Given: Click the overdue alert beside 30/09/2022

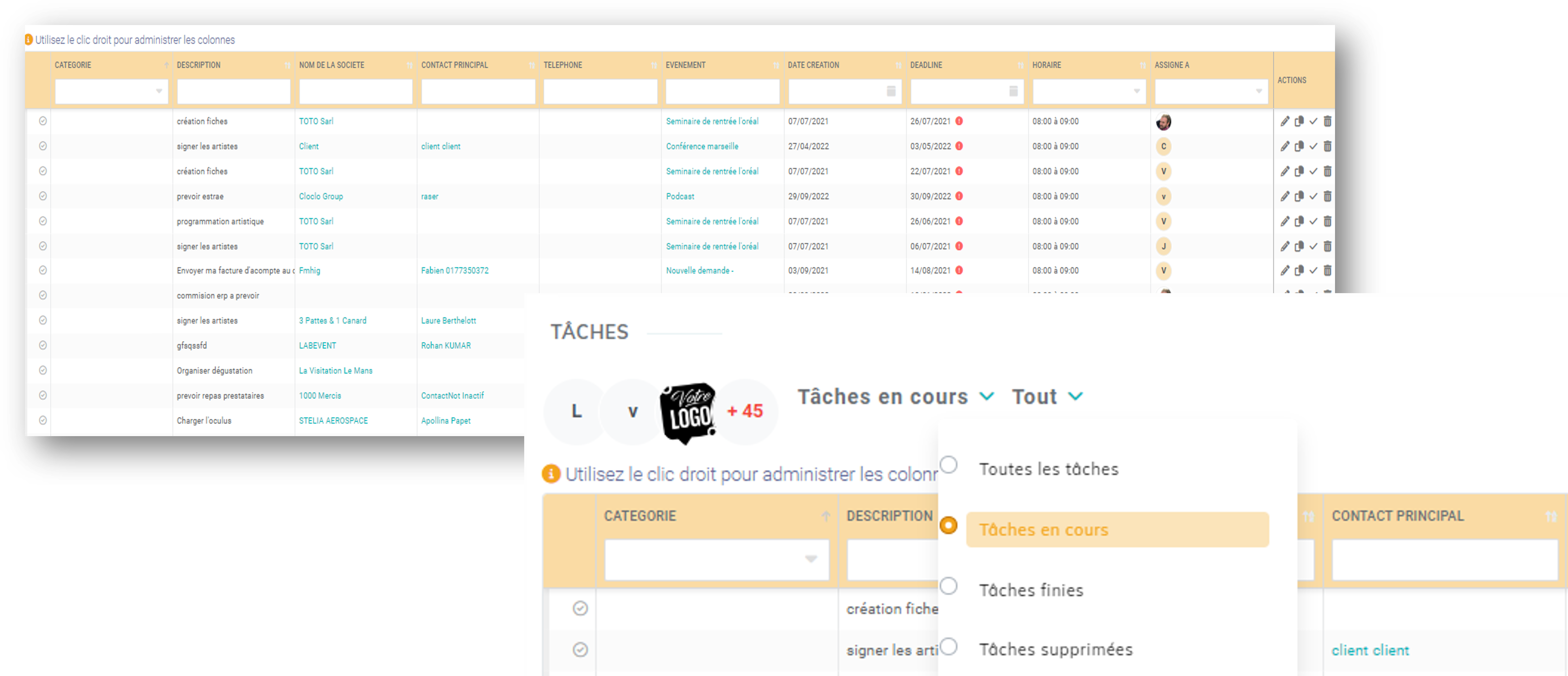Looking at the screenshot, I should (959, 196).
